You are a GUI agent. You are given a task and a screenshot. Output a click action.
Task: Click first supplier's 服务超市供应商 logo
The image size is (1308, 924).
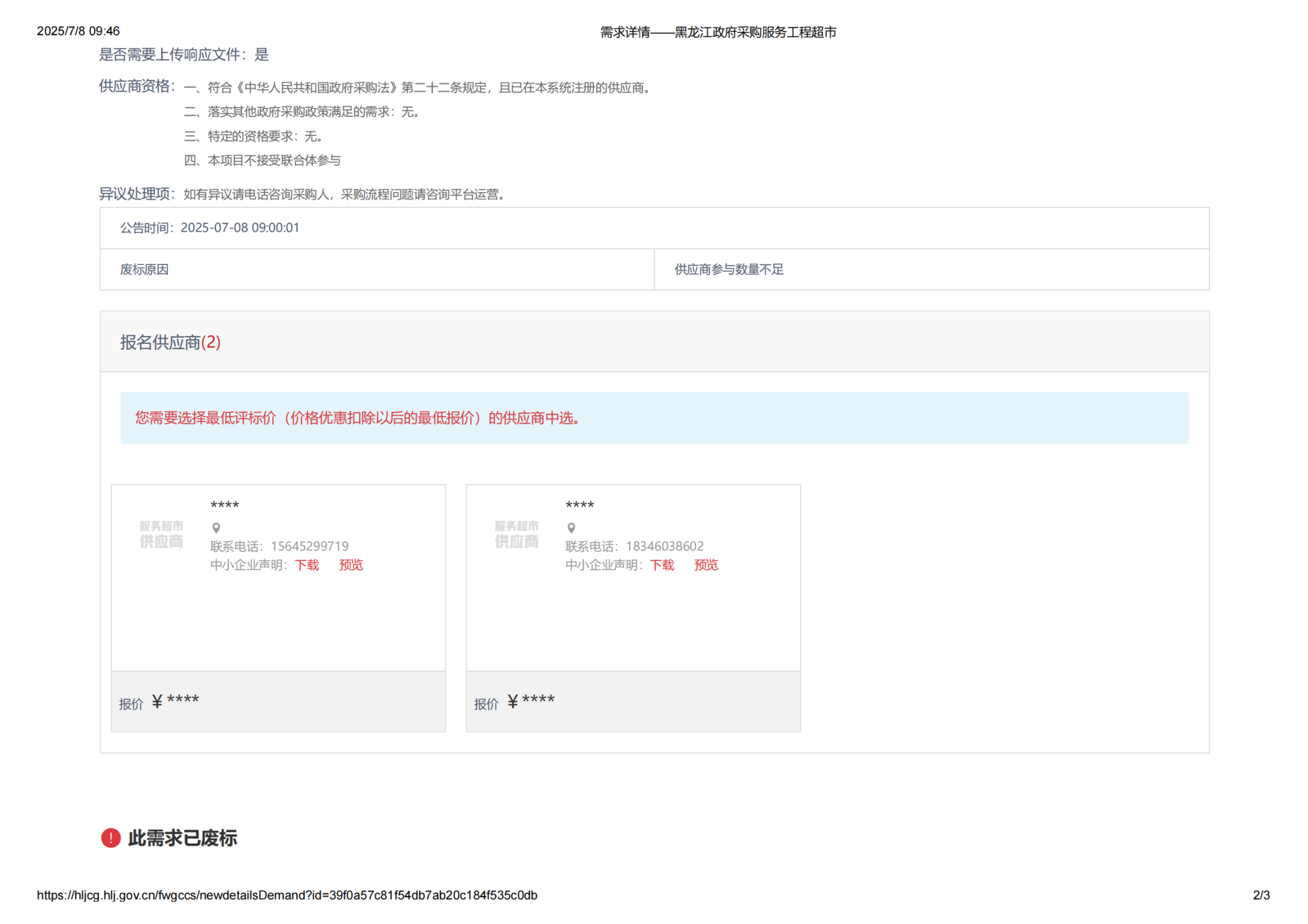click(x=162, y=534)
